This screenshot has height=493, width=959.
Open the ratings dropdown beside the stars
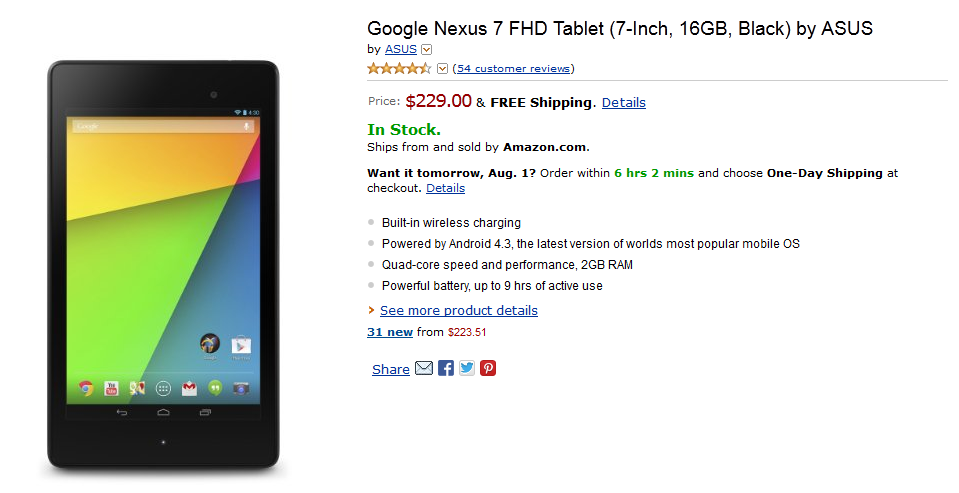[x=443, y=69]
